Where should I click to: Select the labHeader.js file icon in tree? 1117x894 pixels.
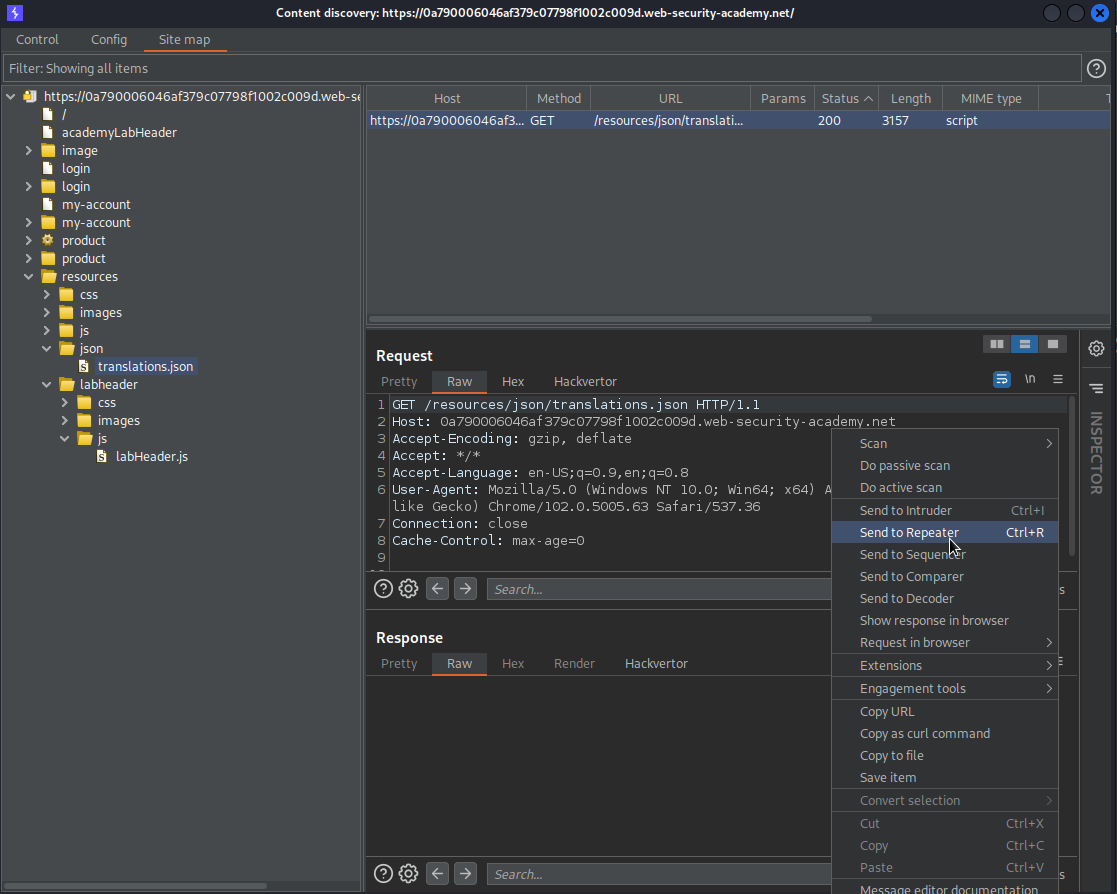[102, 456]
